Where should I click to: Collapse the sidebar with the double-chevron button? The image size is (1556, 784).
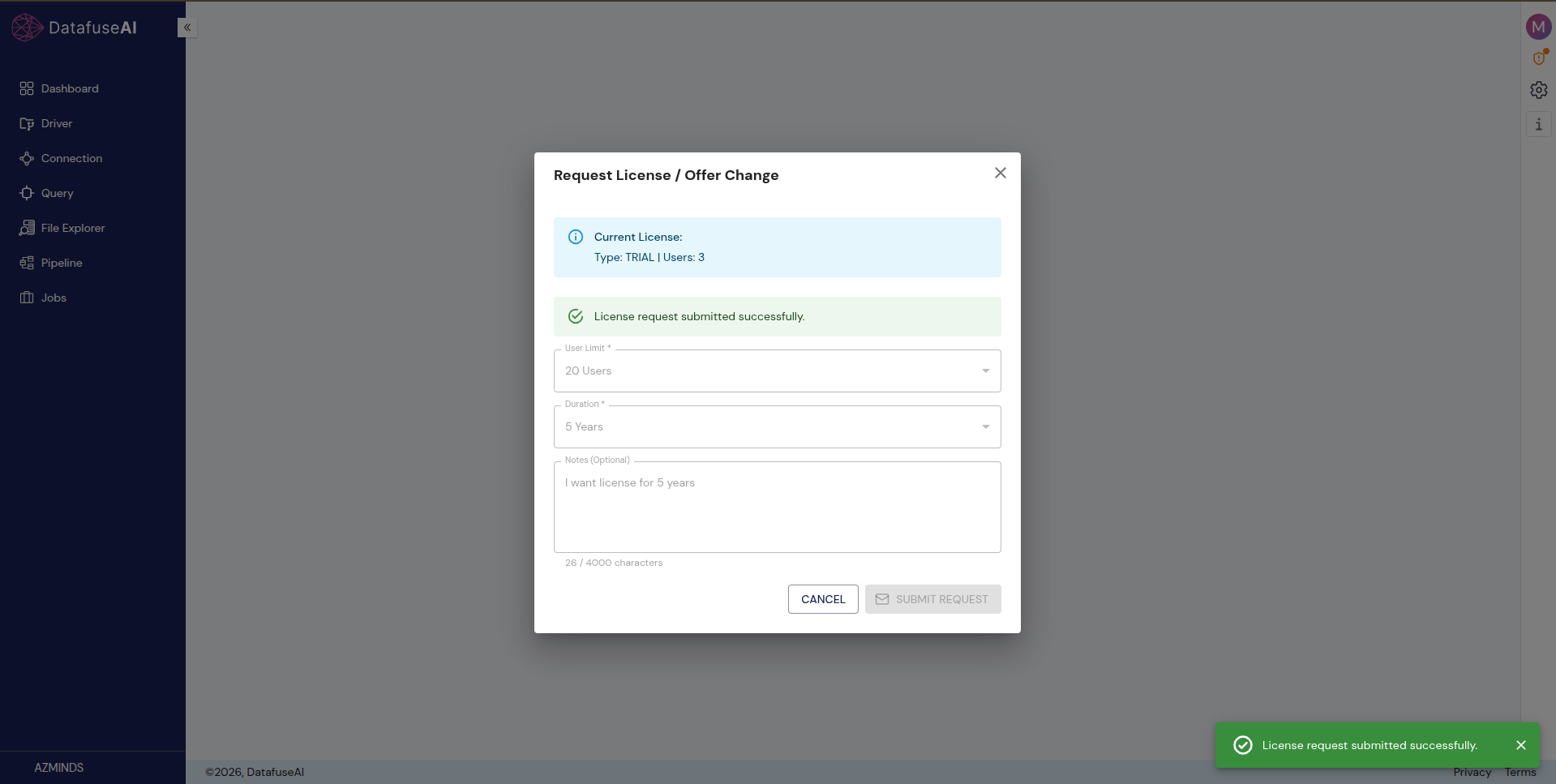point(187,28)
